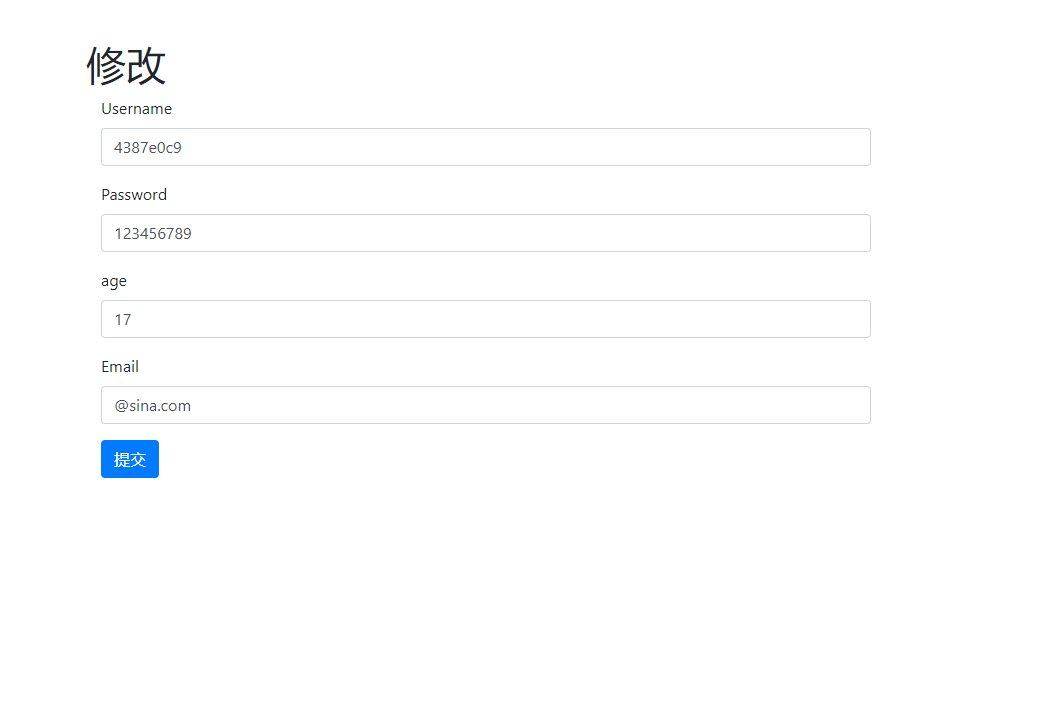Place cursor on the 17 age value

(123, 320)
